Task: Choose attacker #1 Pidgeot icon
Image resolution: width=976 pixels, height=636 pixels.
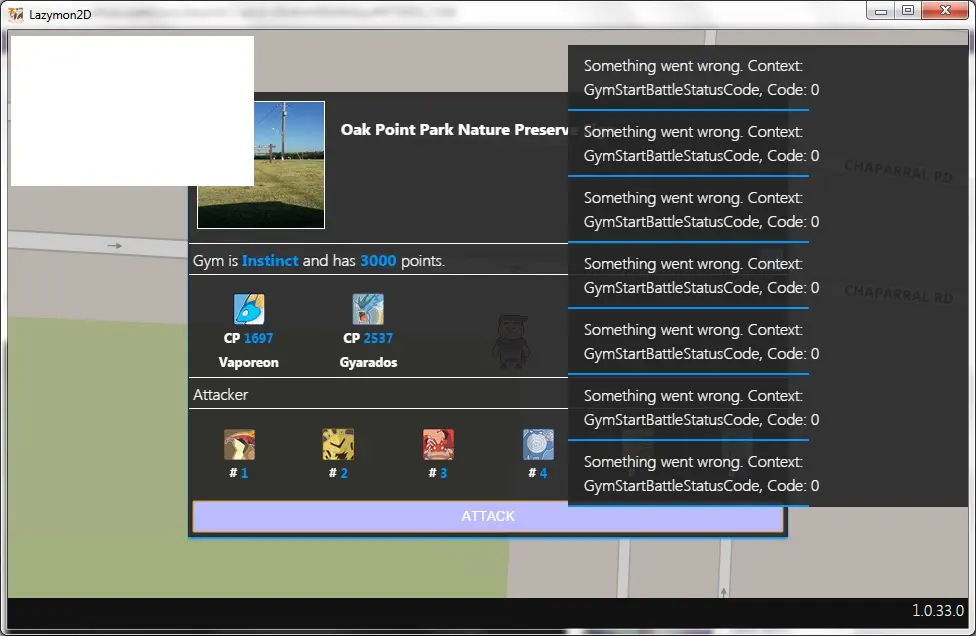Action: [x=239, y=445]
